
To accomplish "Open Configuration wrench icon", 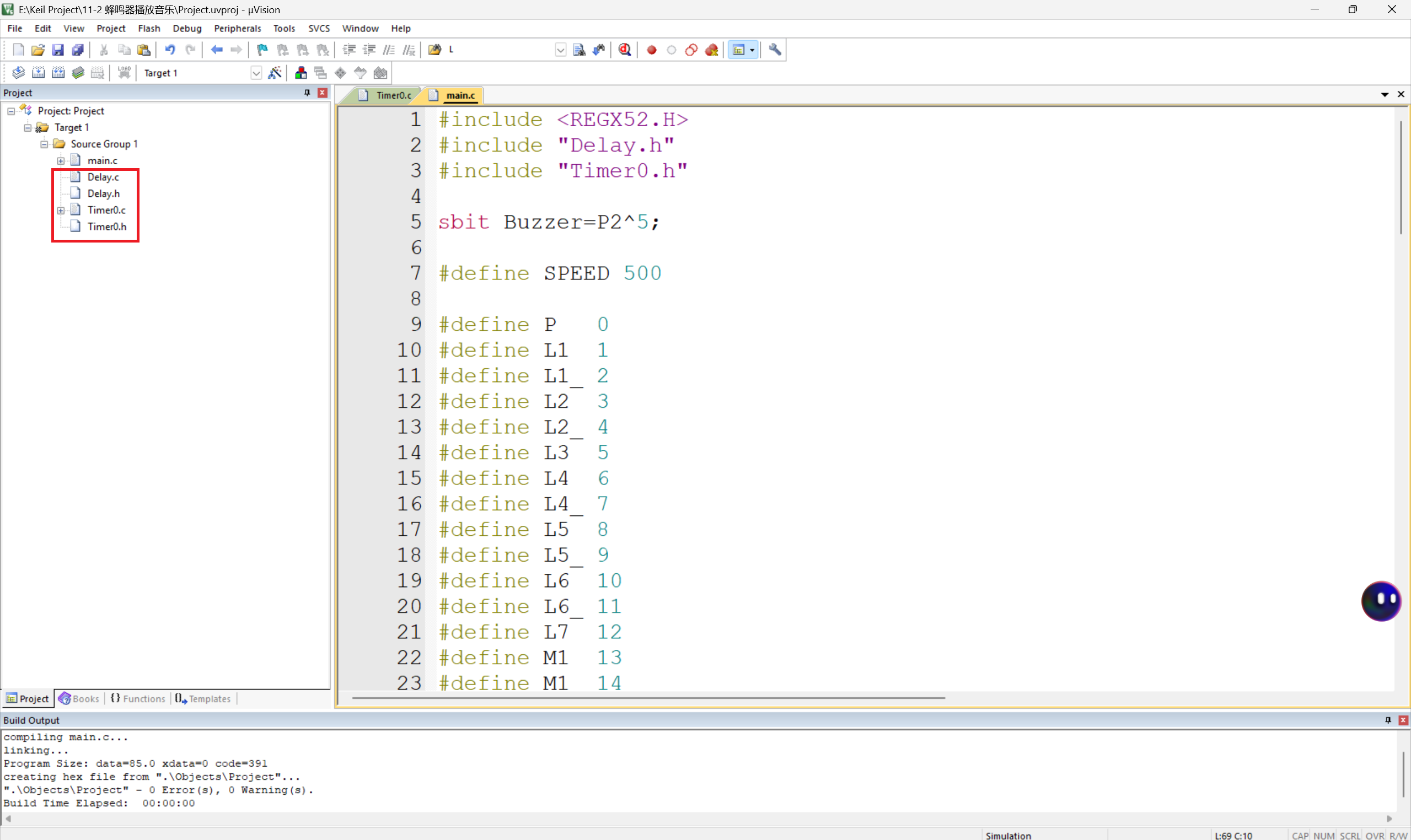I will point(775,50).
